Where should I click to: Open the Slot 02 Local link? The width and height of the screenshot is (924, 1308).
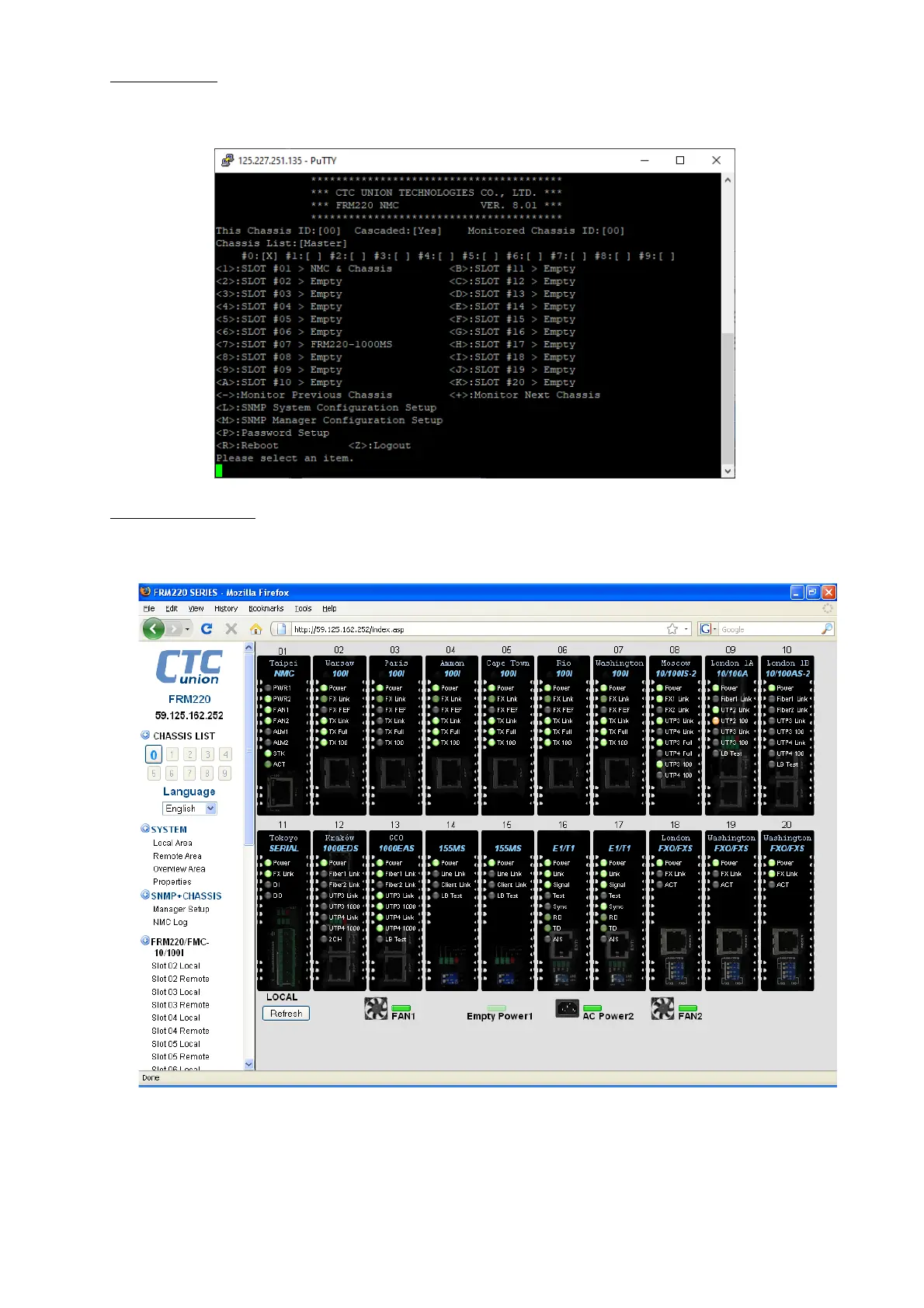pyautogui.click(x=175, y=966)
